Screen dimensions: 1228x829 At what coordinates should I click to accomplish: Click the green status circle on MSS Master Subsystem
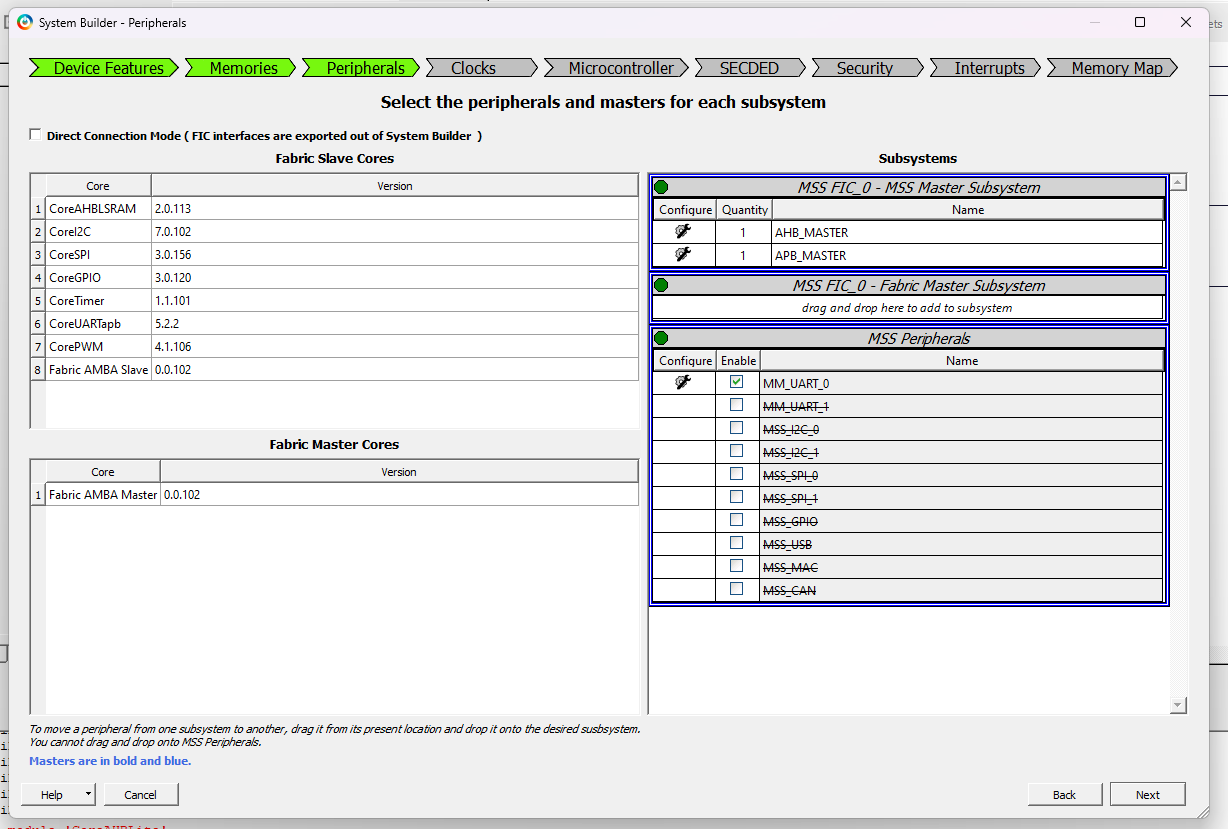click(660, 184)
